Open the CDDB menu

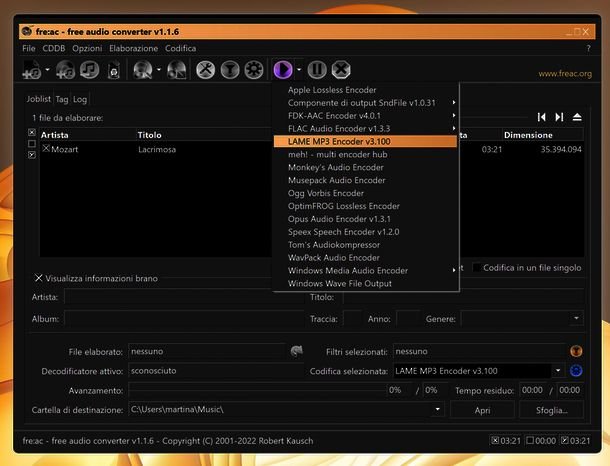coord(54,48)
